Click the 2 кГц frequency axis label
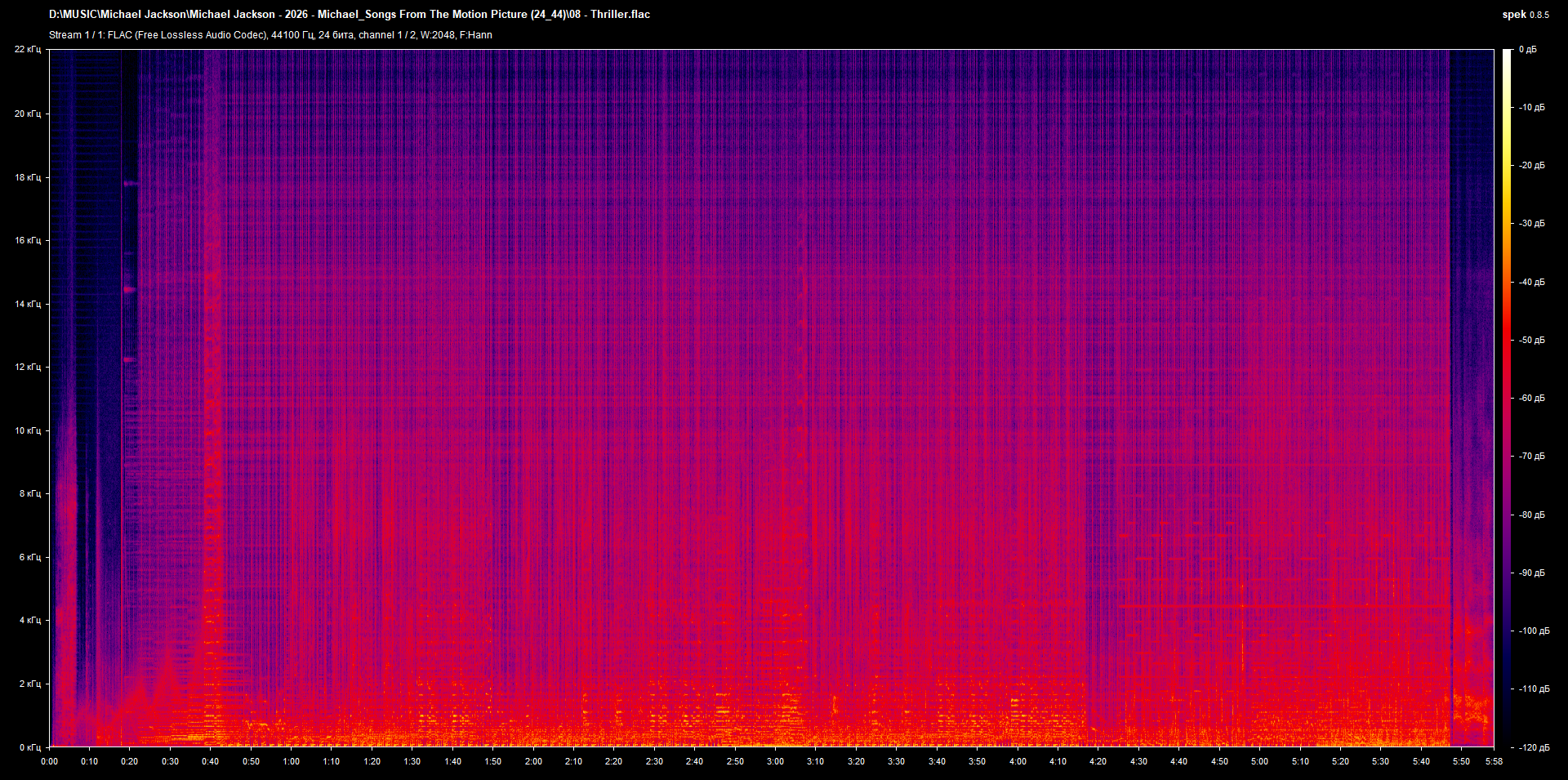The height and width of the screenshot is (780, 1568). click(x=30, y=684)
